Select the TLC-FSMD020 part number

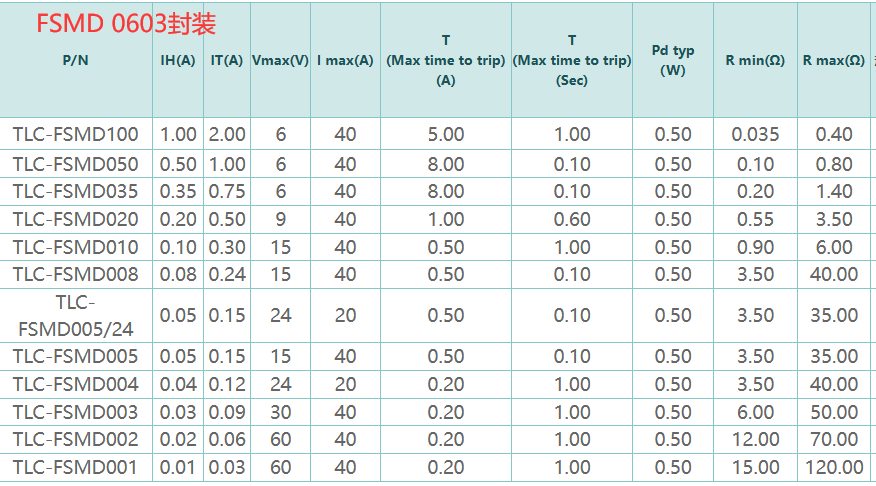[76, 219]
